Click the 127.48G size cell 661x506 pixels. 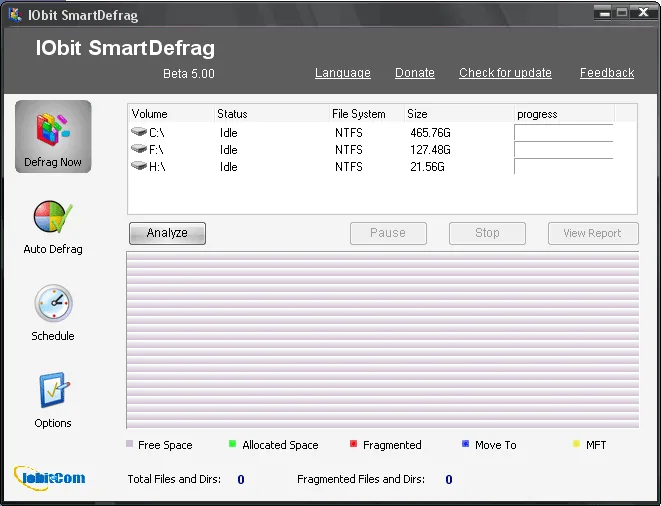pos(430,150)
